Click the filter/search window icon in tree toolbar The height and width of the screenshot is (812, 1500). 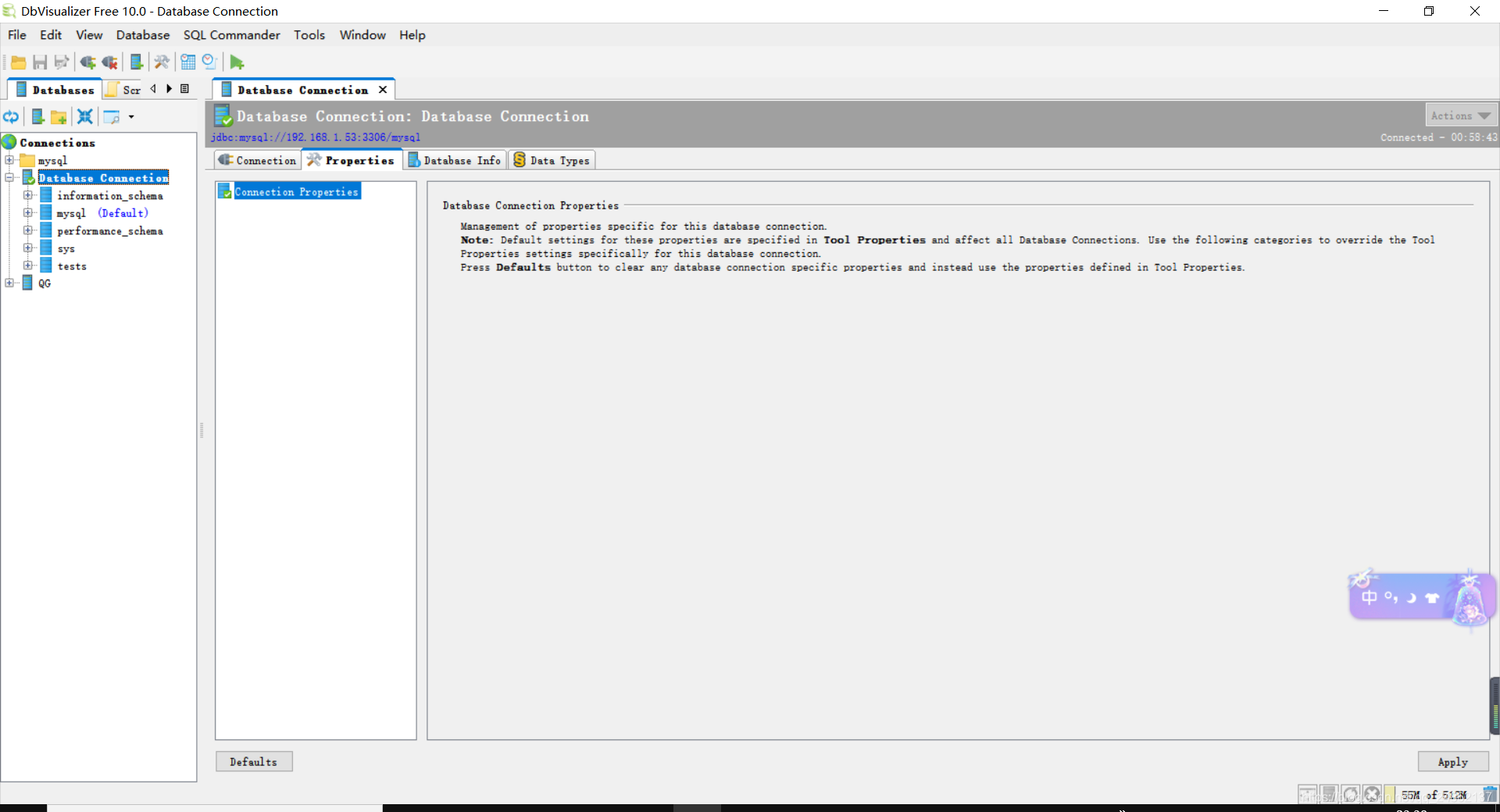(x=112, y=117)
